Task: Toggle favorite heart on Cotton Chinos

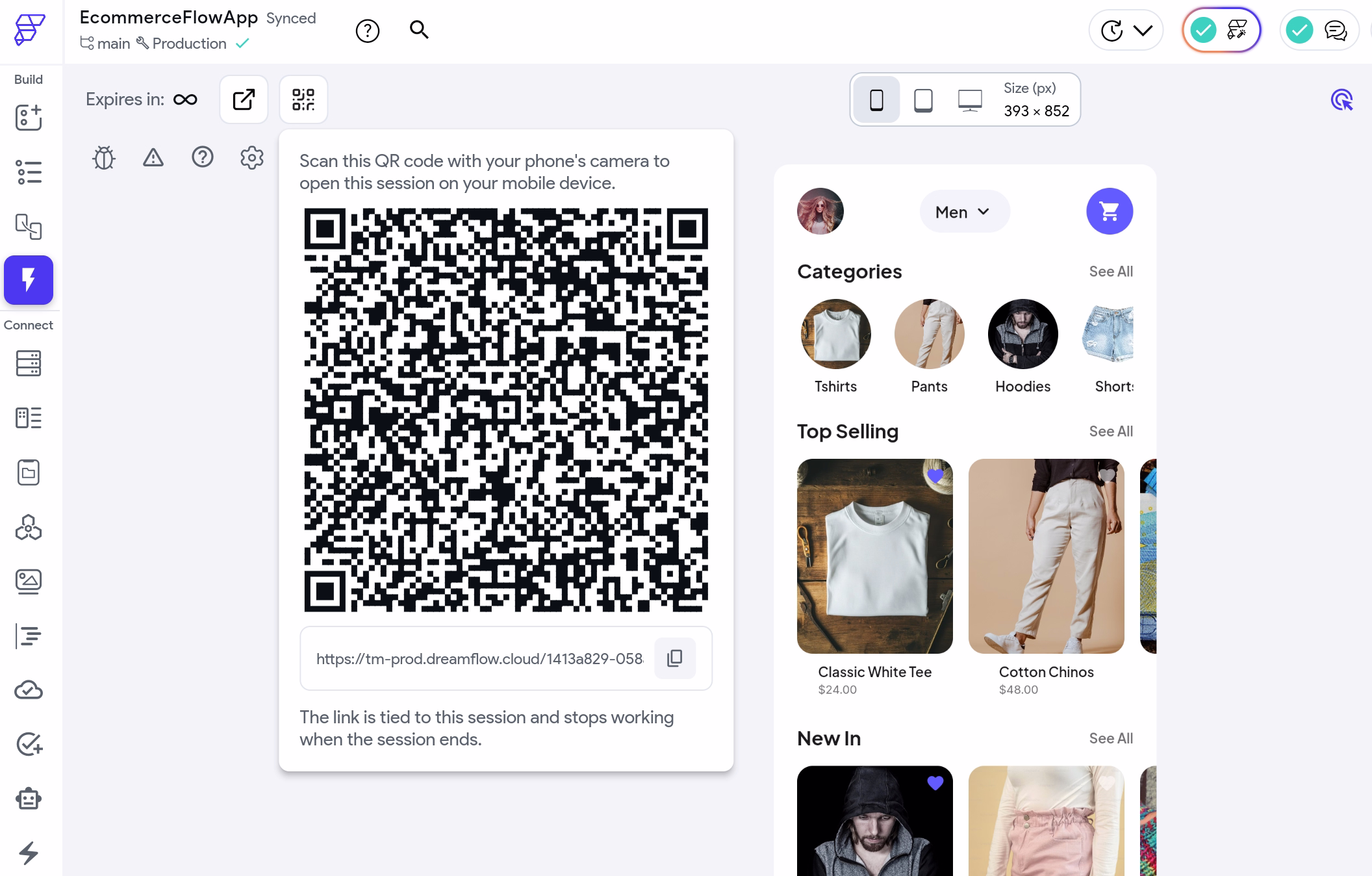Action: pyautogui.click(x=1106, y=476)
